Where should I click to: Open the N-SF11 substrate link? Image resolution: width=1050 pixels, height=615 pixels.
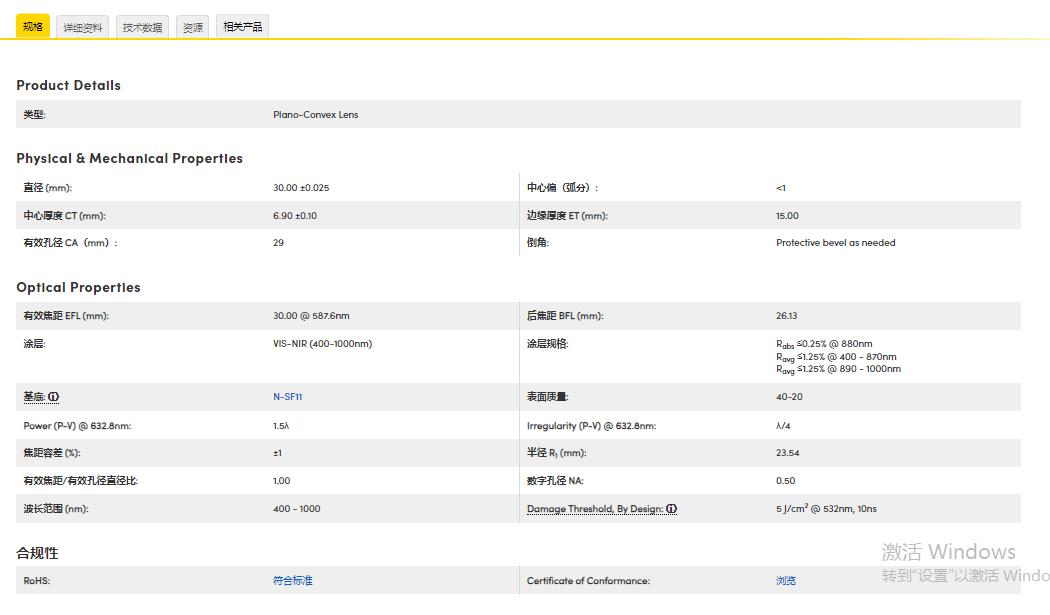click(x=287, y=397)
